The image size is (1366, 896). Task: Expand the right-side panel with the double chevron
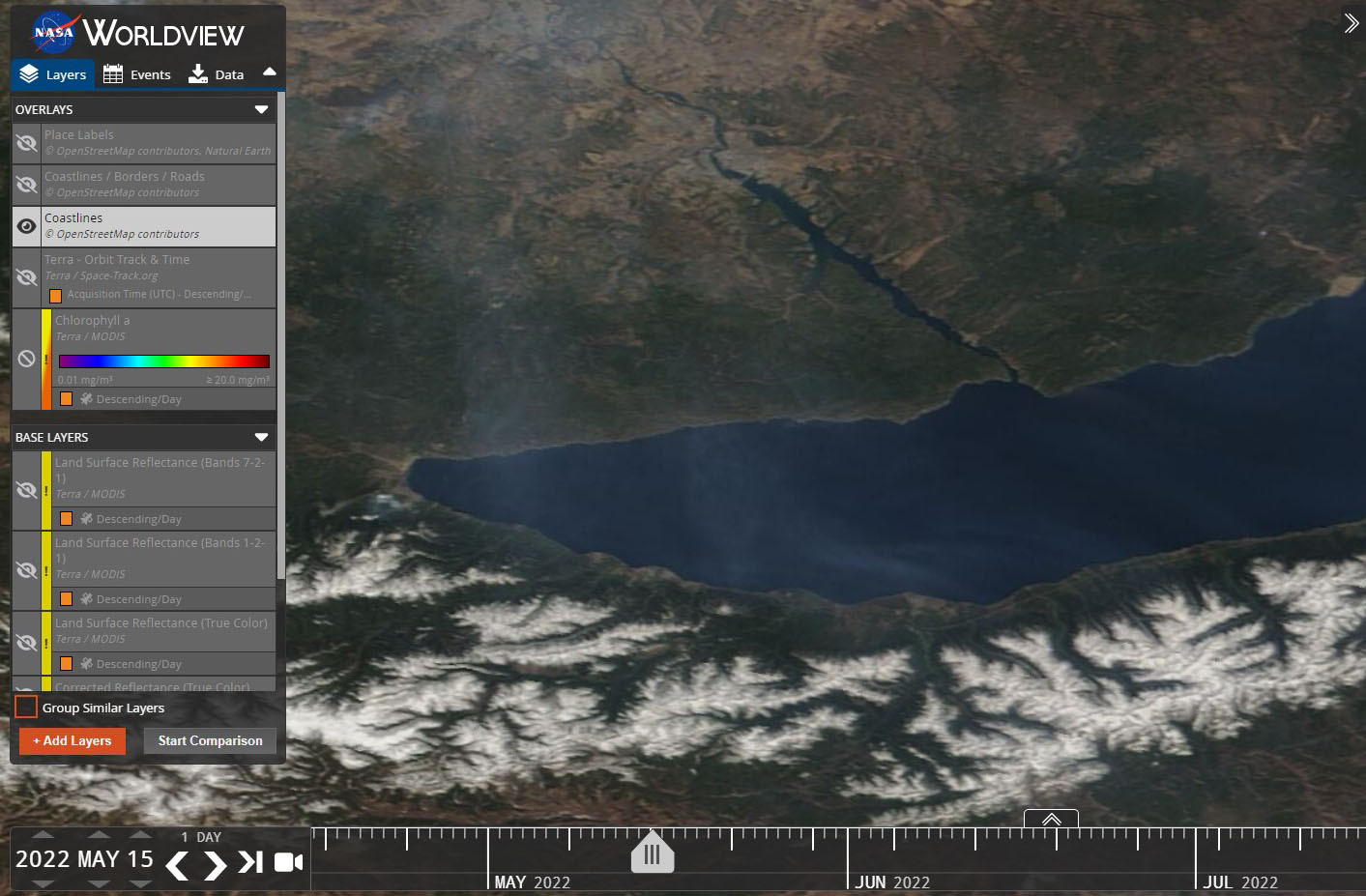[x=1351, y=23]
